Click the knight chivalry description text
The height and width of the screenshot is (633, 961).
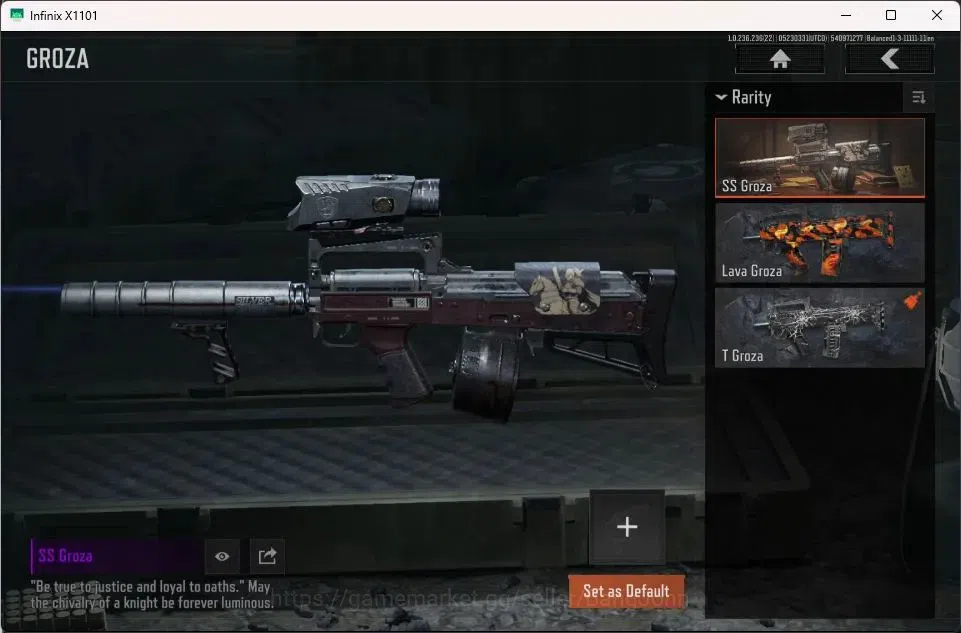152,595
